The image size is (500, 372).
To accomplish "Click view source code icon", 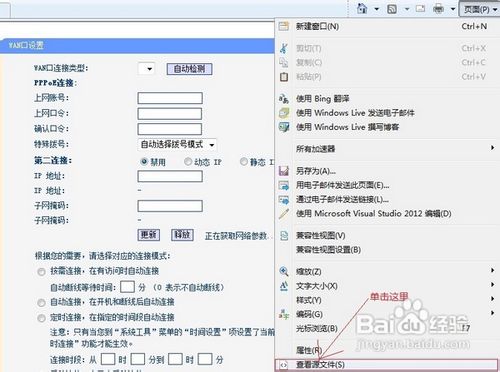I will (283, 365).
